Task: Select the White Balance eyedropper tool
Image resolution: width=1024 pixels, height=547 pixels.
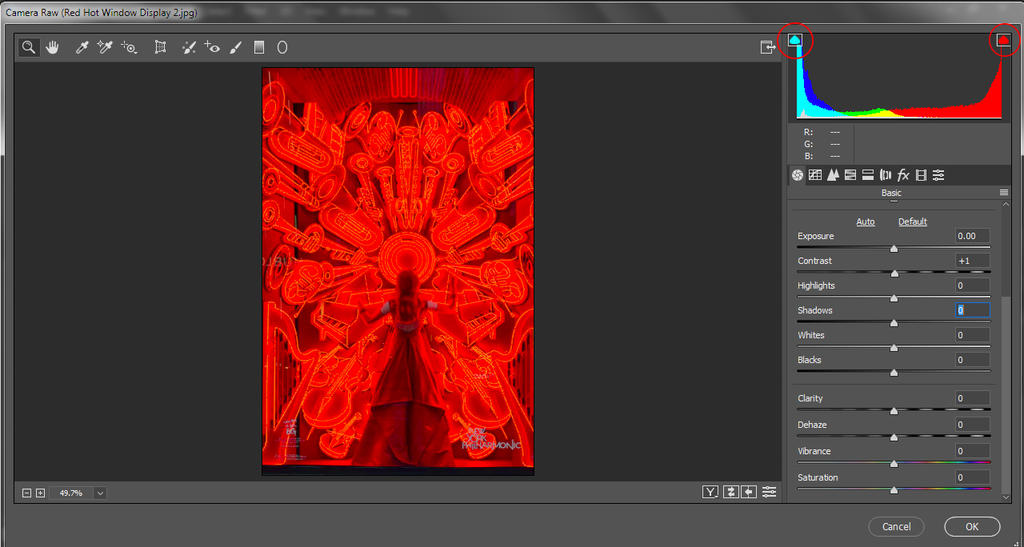Action: (83, 47)
